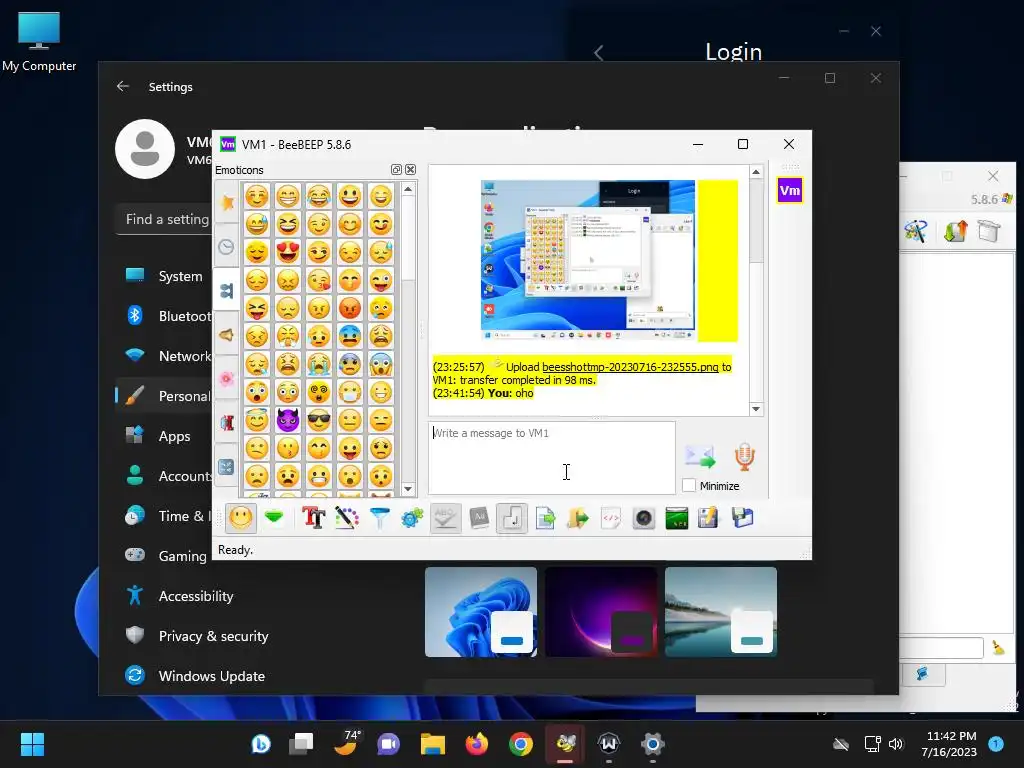Insert the heart-eyes emoji
This screenshot has width=1024, height=768.
click(x=287, y=251)
